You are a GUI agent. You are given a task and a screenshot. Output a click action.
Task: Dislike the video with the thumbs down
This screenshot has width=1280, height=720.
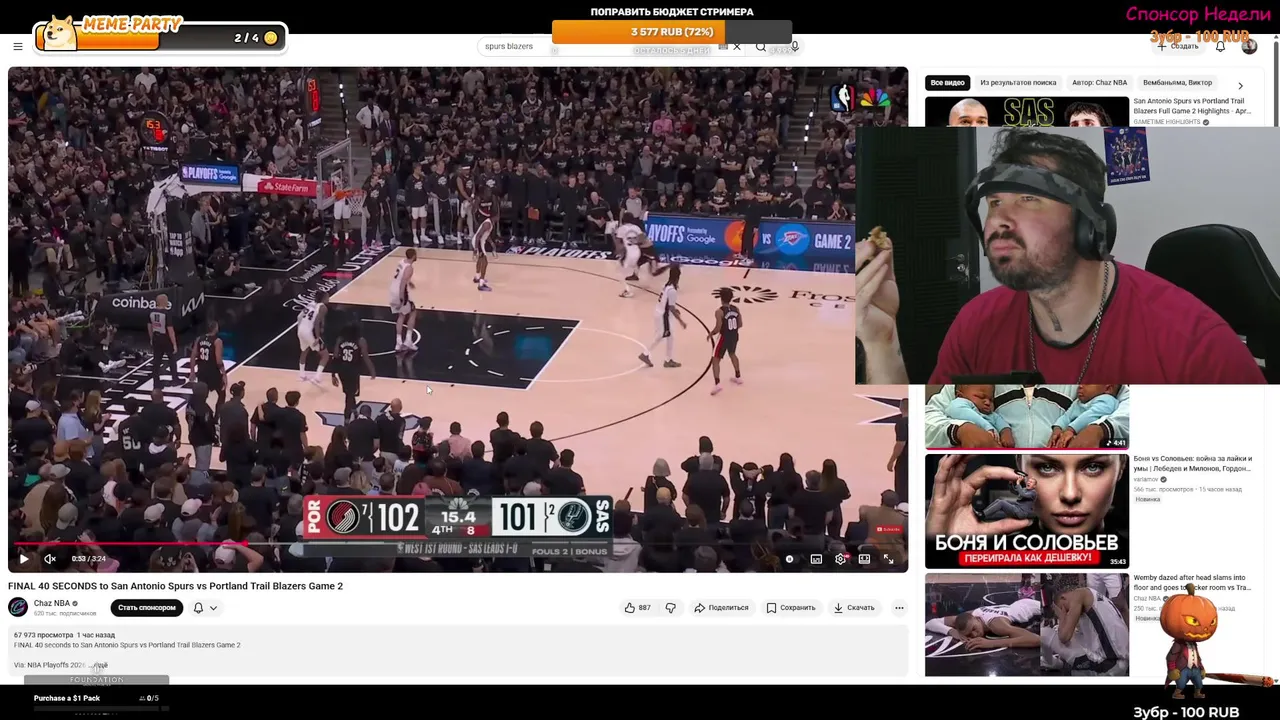671,607
